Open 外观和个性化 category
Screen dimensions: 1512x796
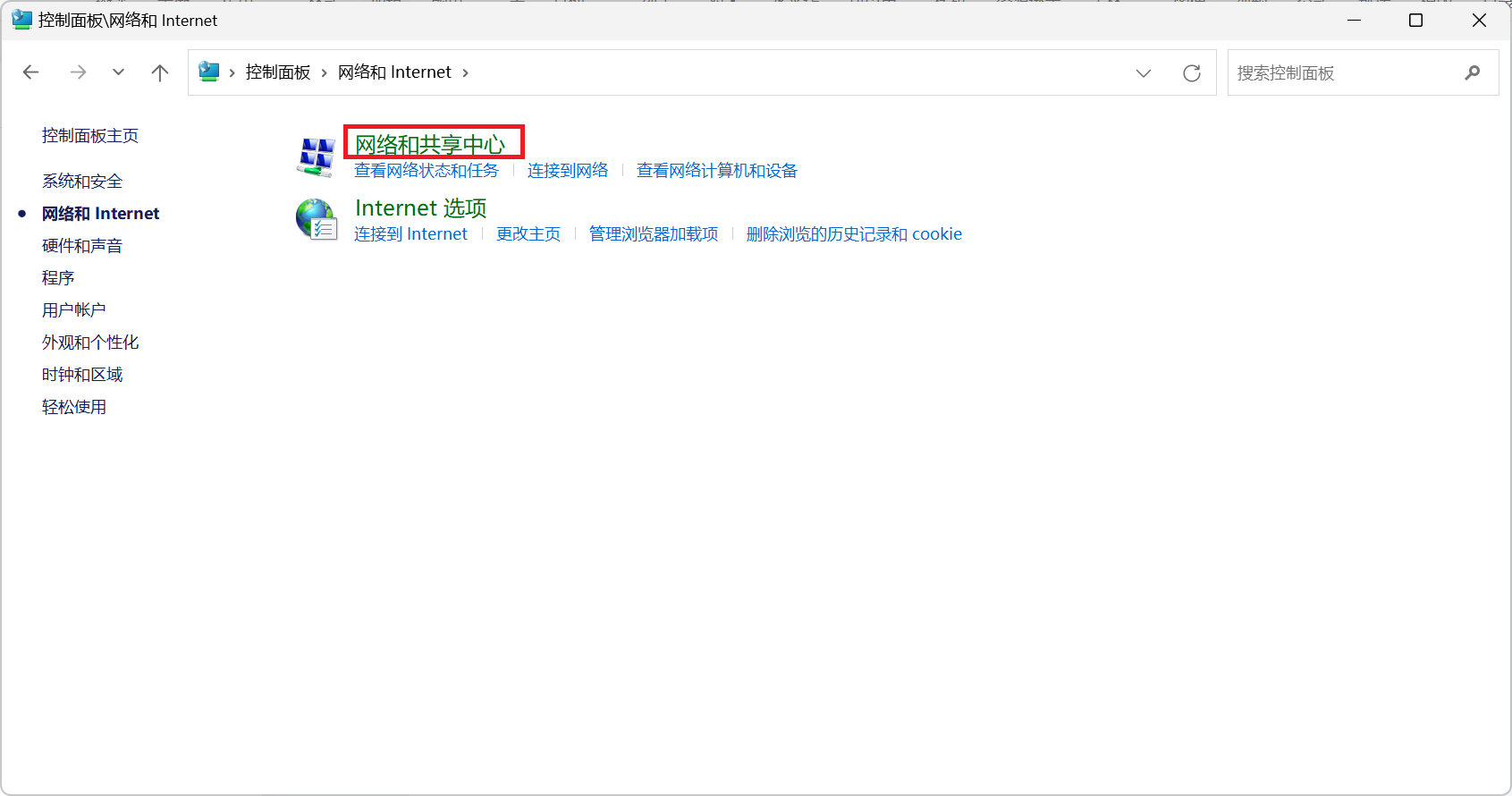click(90, 343)
